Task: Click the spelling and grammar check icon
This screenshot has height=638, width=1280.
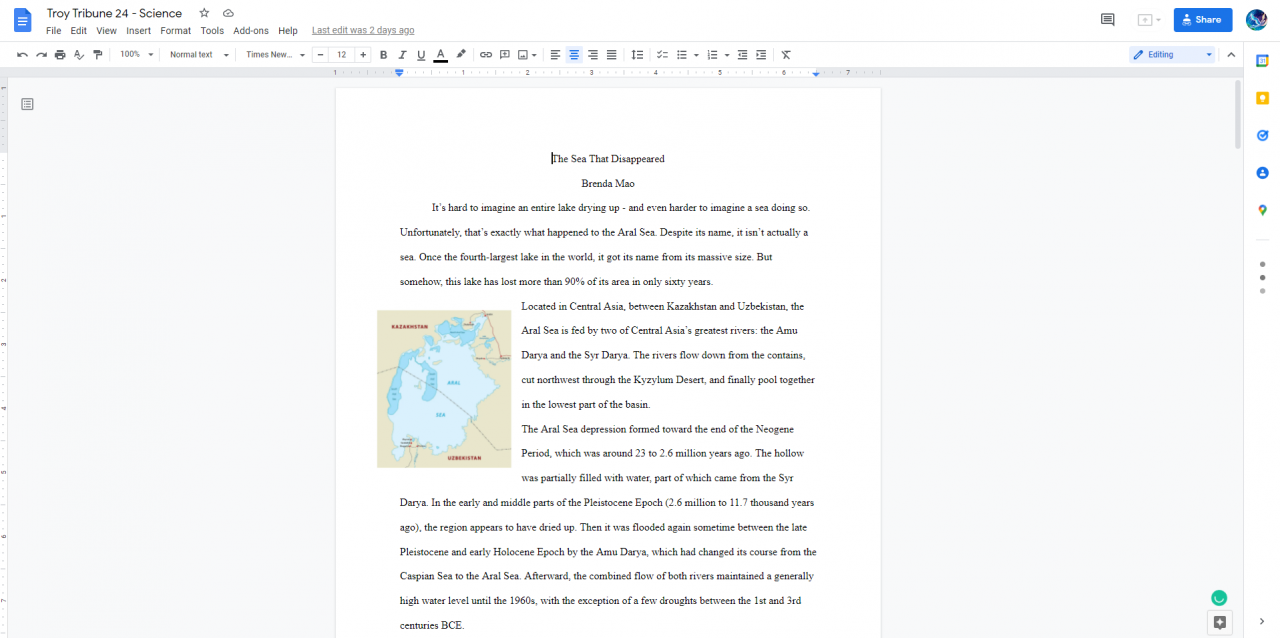Action: pyautogui.click(x=79, y=55)
